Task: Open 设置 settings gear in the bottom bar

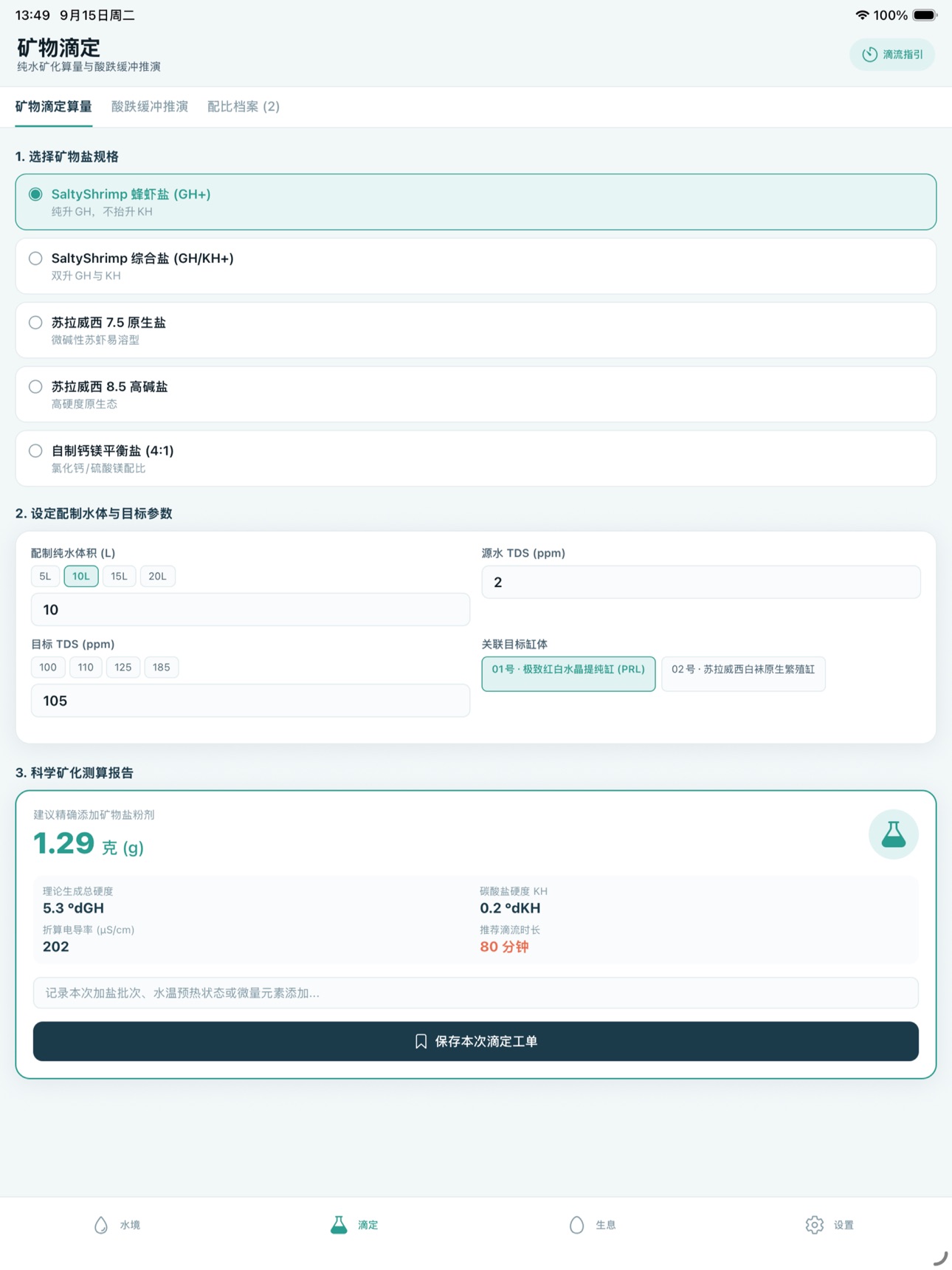Action: click(831, 1225)
